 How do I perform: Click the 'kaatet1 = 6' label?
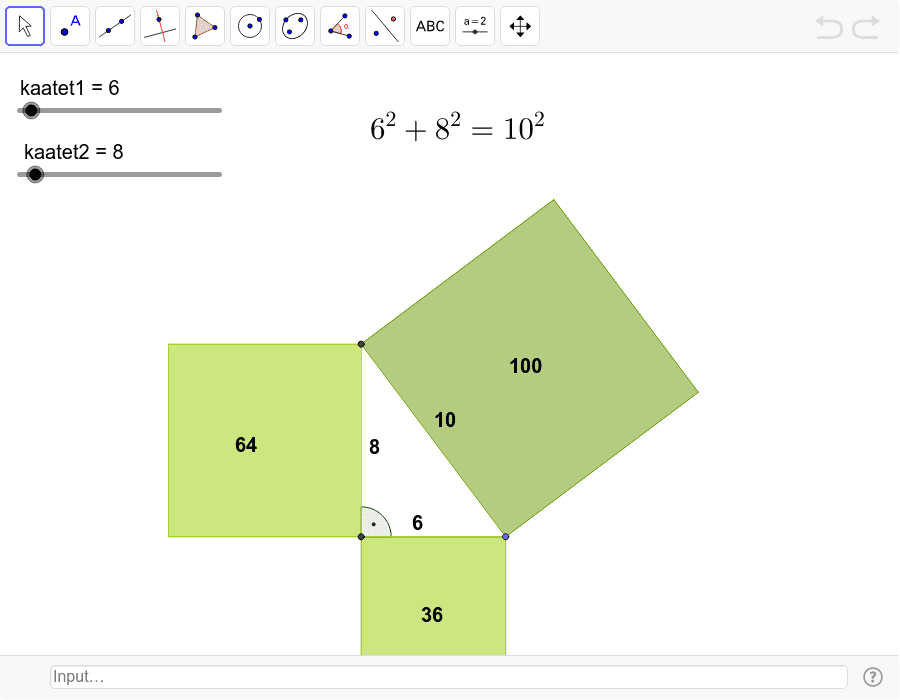(69, 88)
